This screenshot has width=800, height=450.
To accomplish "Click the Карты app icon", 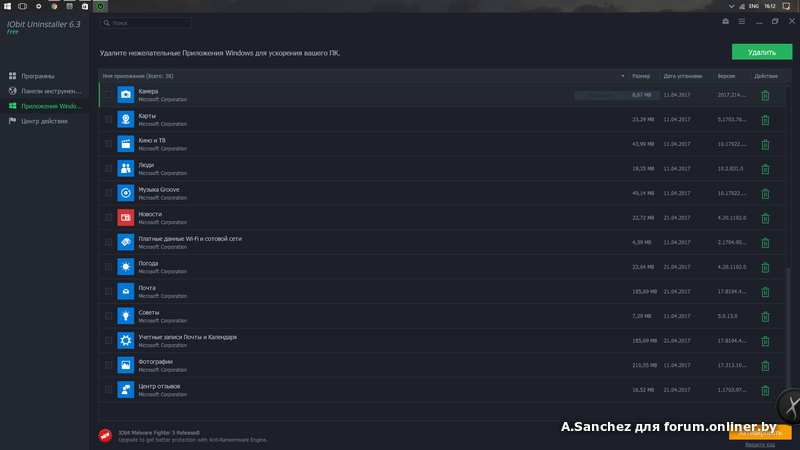I will click(126, 119).
